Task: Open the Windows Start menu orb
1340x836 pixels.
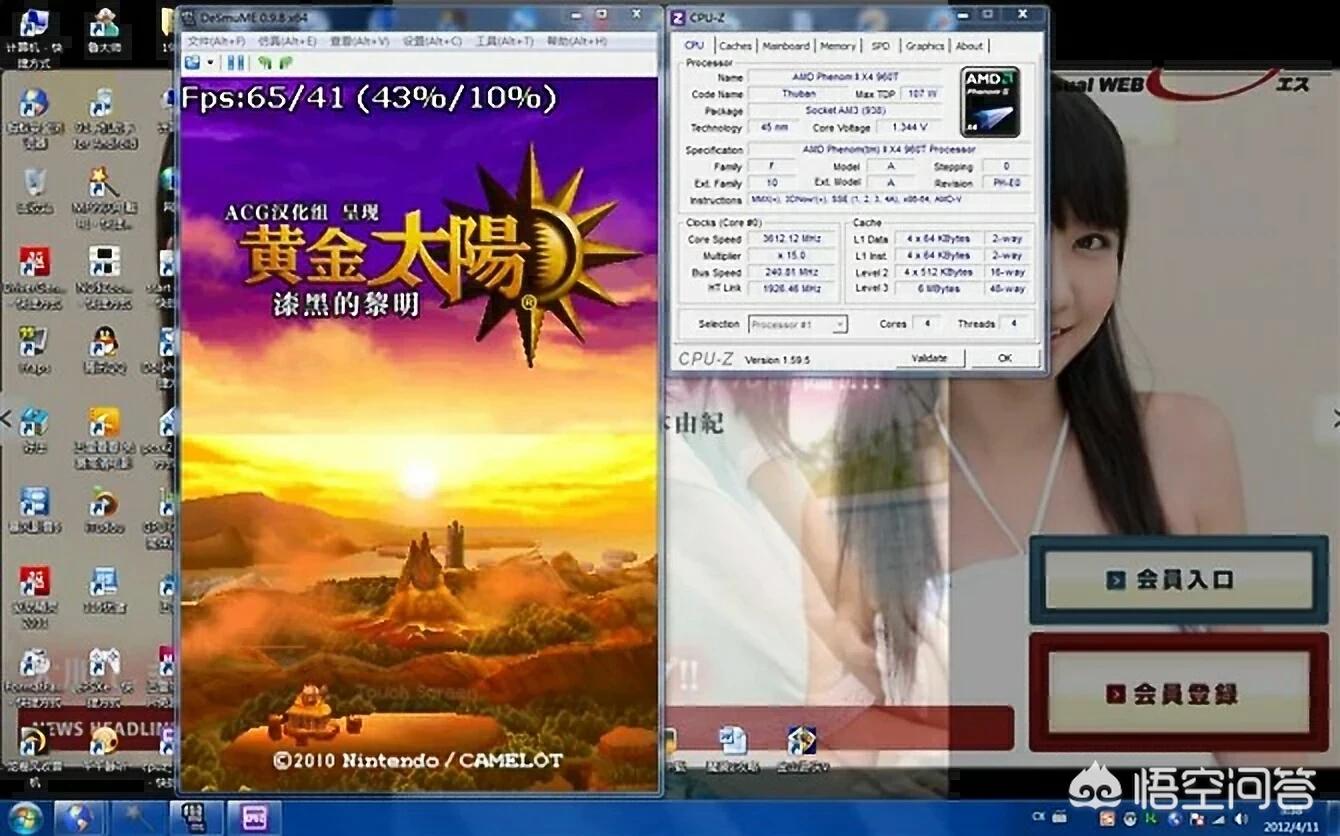Action: point(24,817)
